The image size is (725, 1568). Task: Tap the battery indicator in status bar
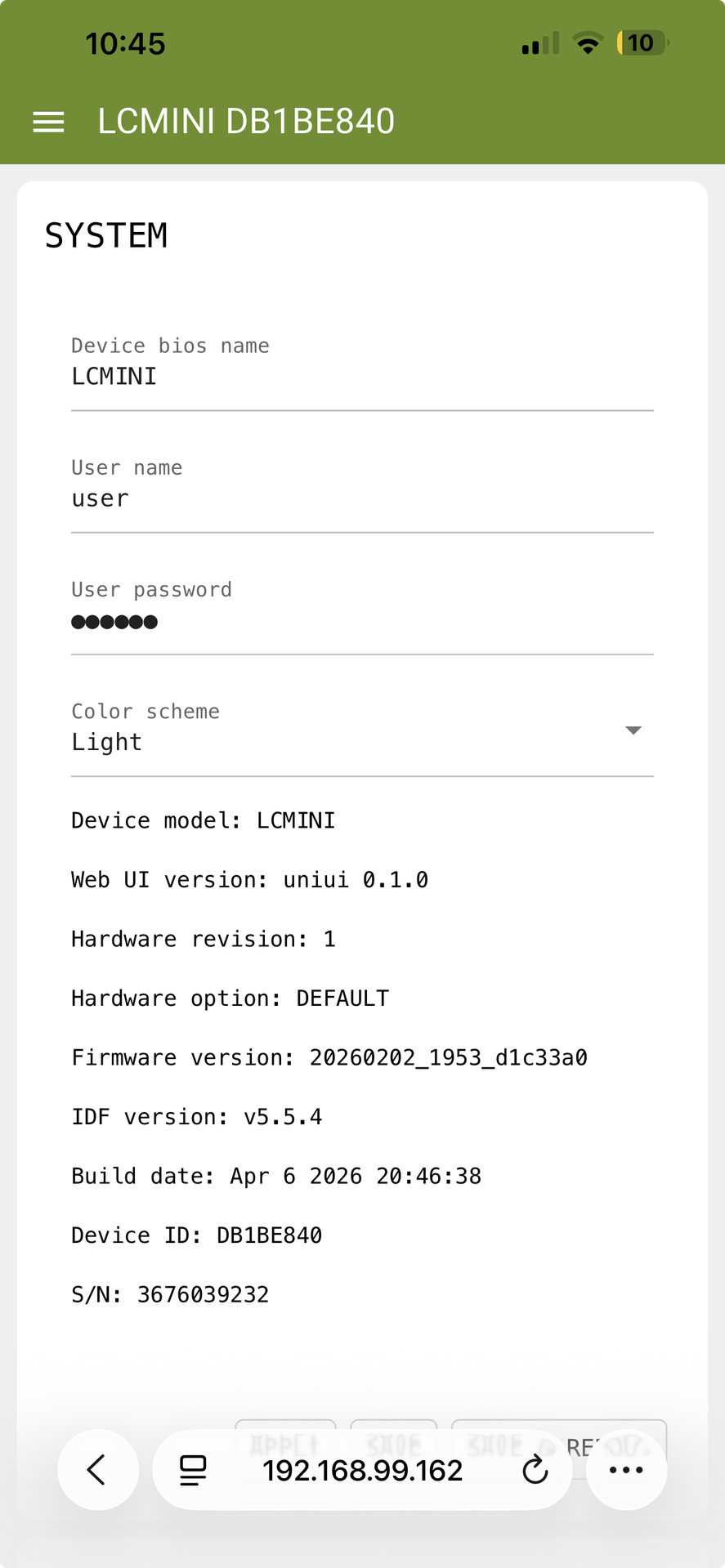point(643,42)
